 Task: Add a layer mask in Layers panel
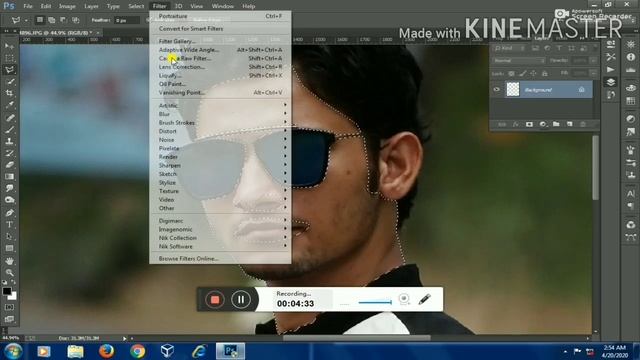(529, 124)
